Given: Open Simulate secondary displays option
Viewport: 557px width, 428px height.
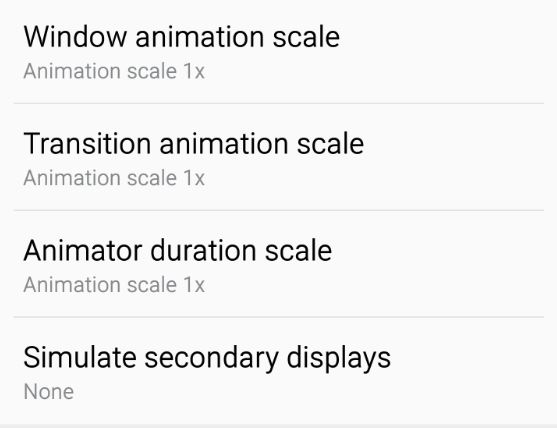Looking at the screenshot, I should click(x=278, y=370).
